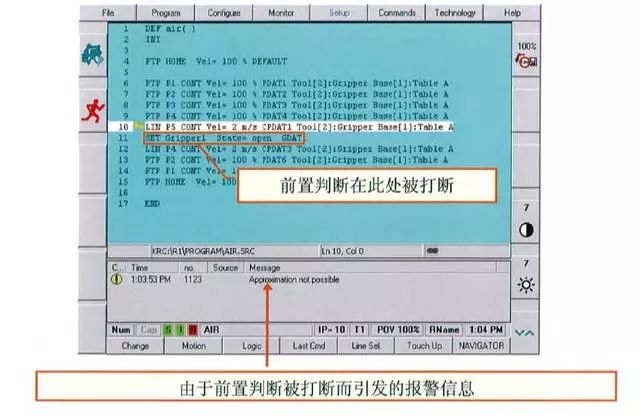Click the Motion softkey
The image size is (640, 416).
click(x=193, y=346)
